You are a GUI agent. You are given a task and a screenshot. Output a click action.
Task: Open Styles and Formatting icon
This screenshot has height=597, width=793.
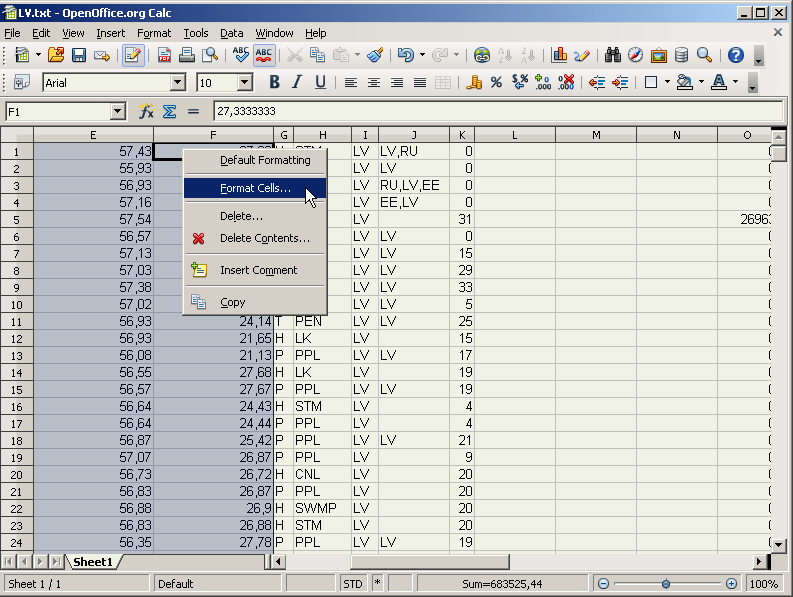click(x=21, y=82)
